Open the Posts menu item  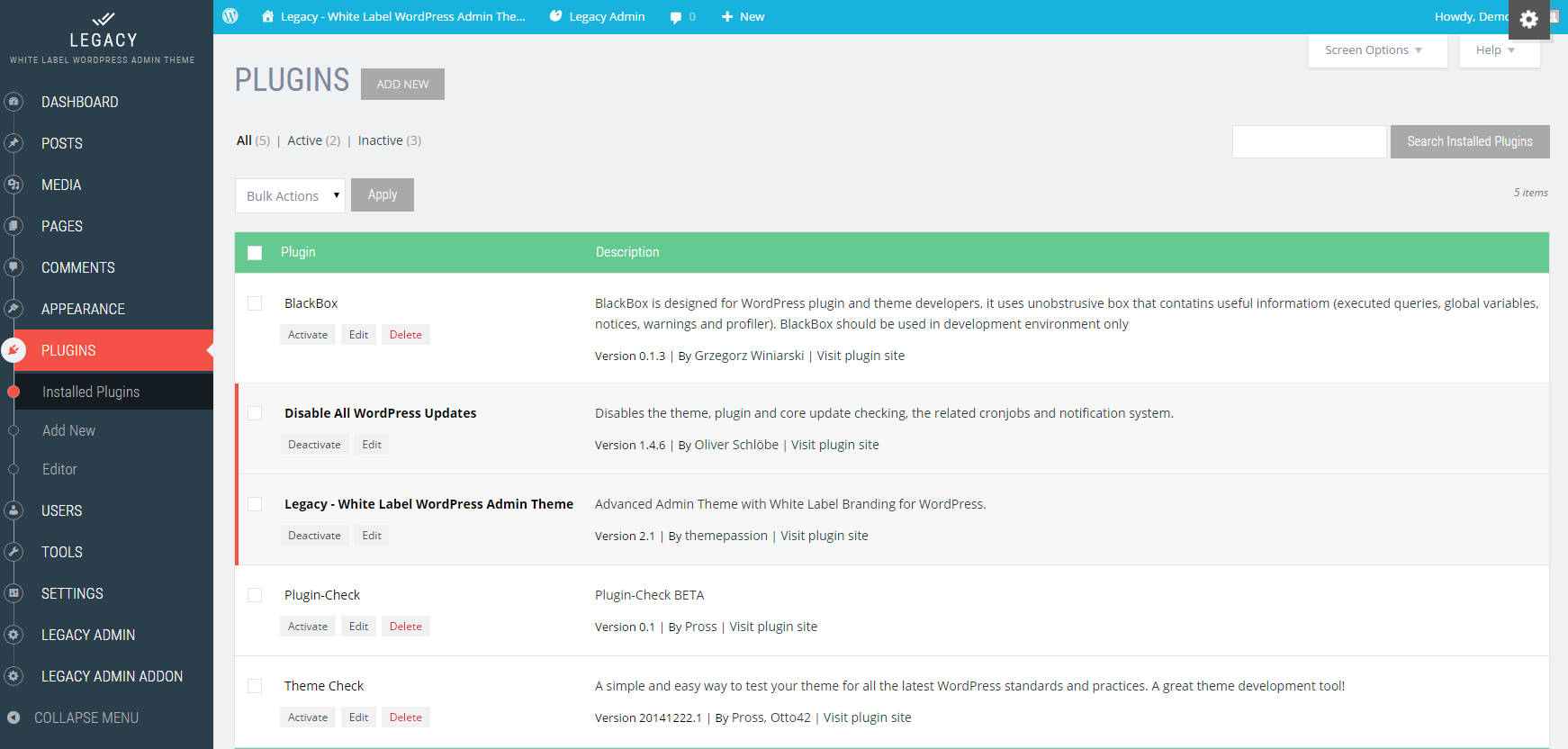[x=62, y=143]
